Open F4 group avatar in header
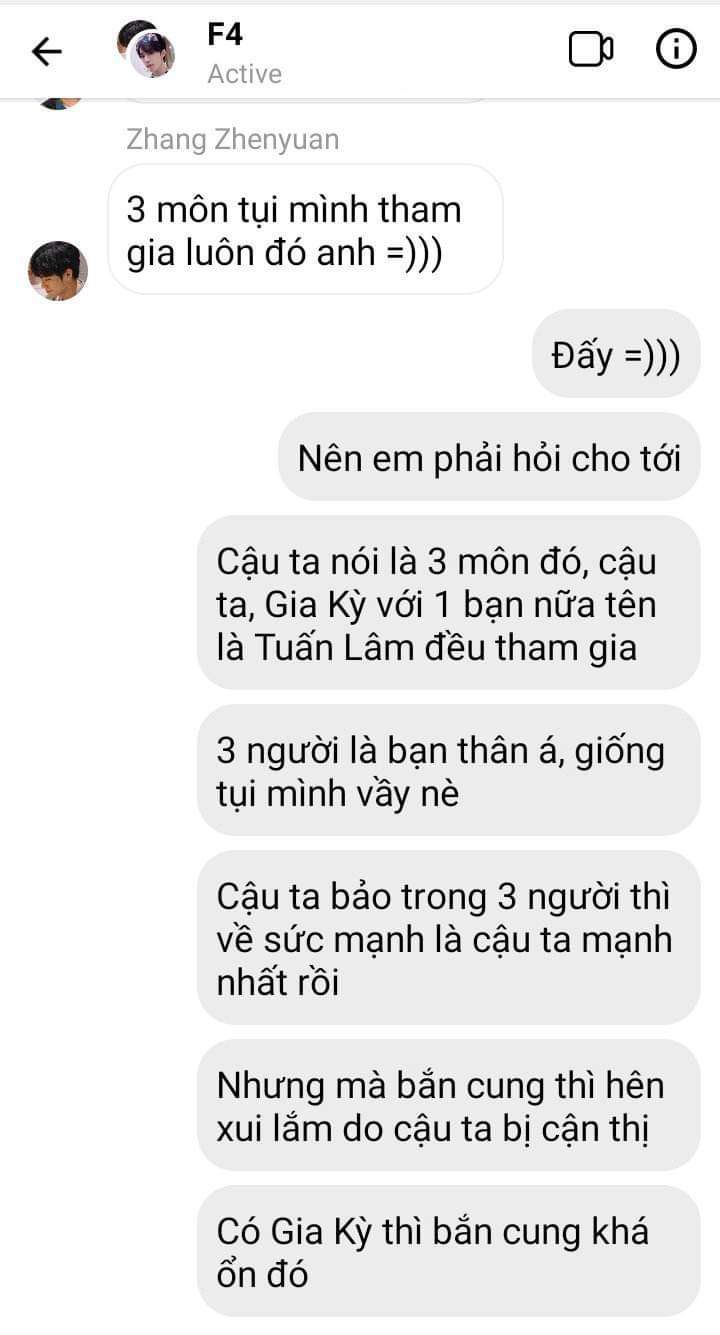720x1335 pixels. (x=146, y=49)
